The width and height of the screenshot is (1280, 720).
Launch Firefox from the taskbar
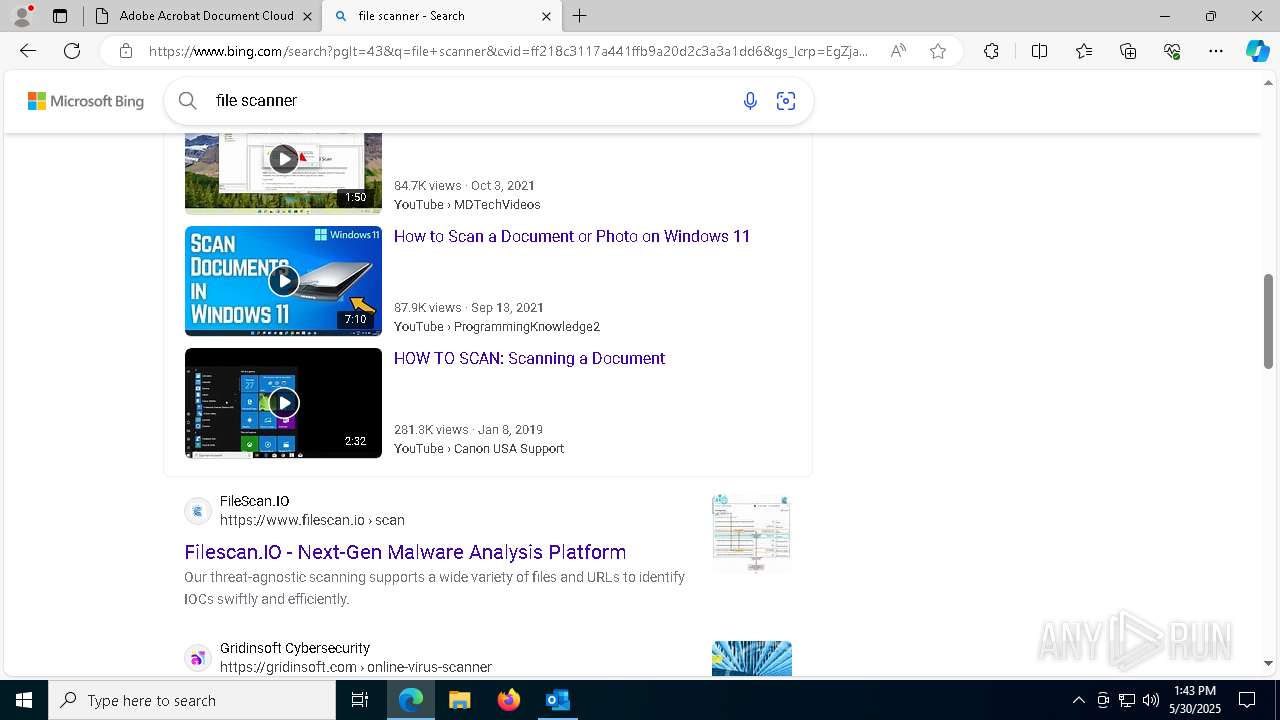[509, 700]
